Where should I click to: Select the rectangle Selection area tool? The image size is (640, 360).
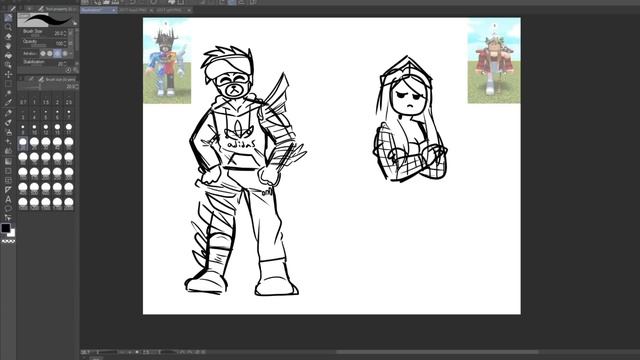pos(8,84)
